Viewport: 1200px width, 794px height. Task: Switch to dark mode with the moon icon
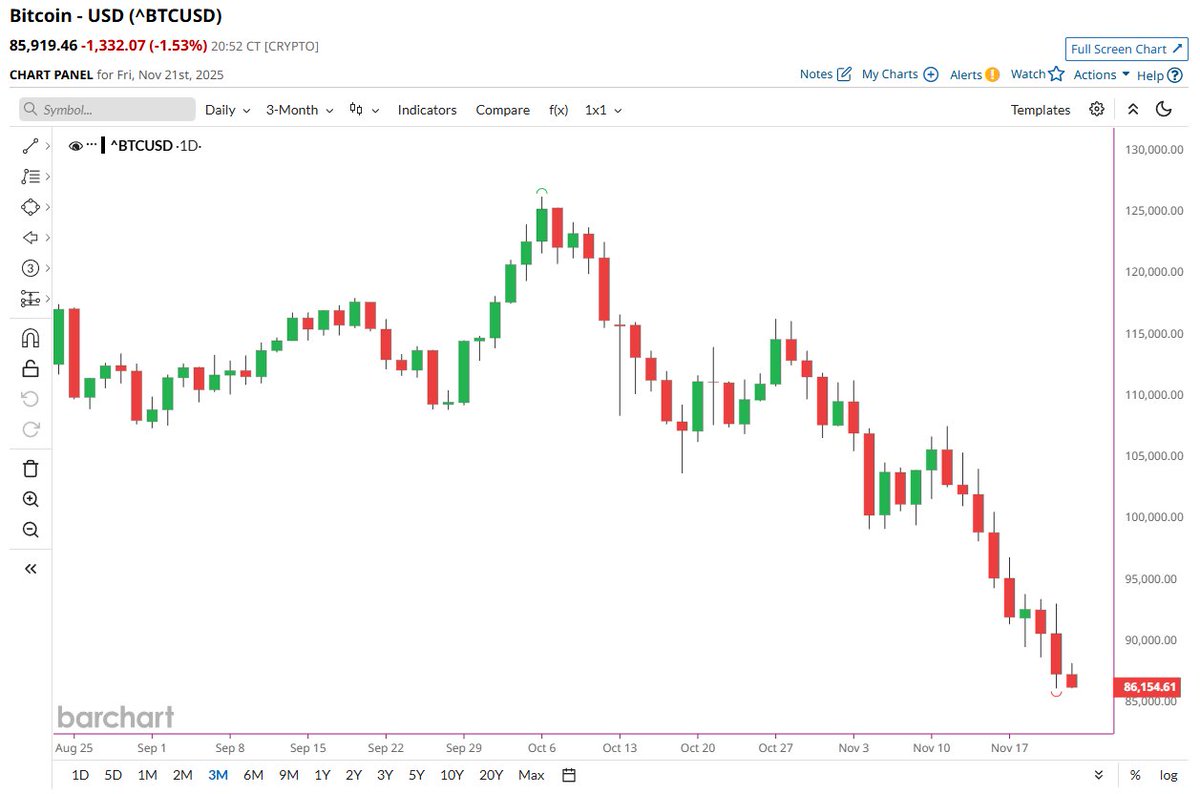click(1164, 109)
